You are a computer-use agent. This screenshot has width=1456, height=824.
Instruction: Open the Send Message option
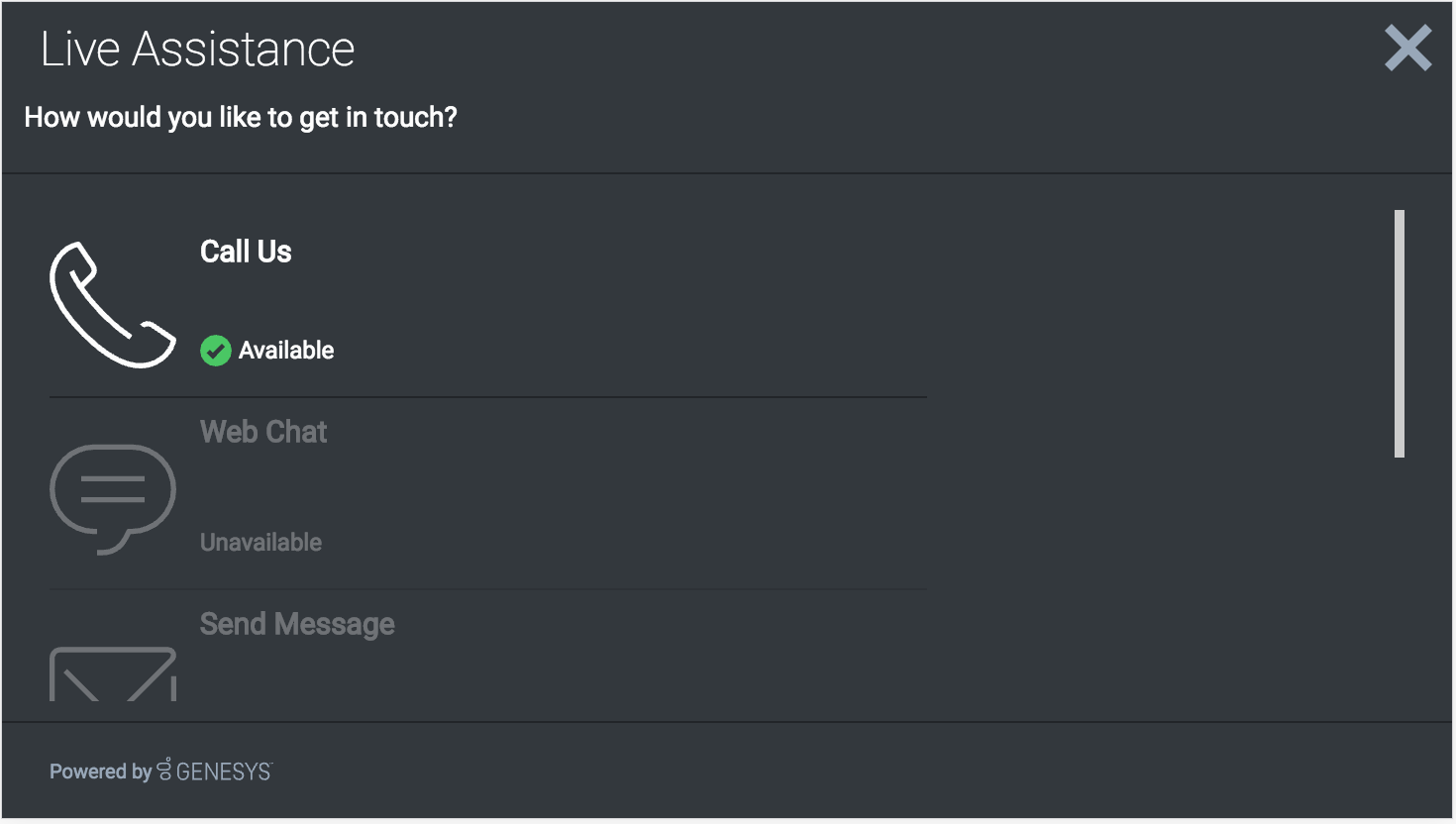coord(297,624)
